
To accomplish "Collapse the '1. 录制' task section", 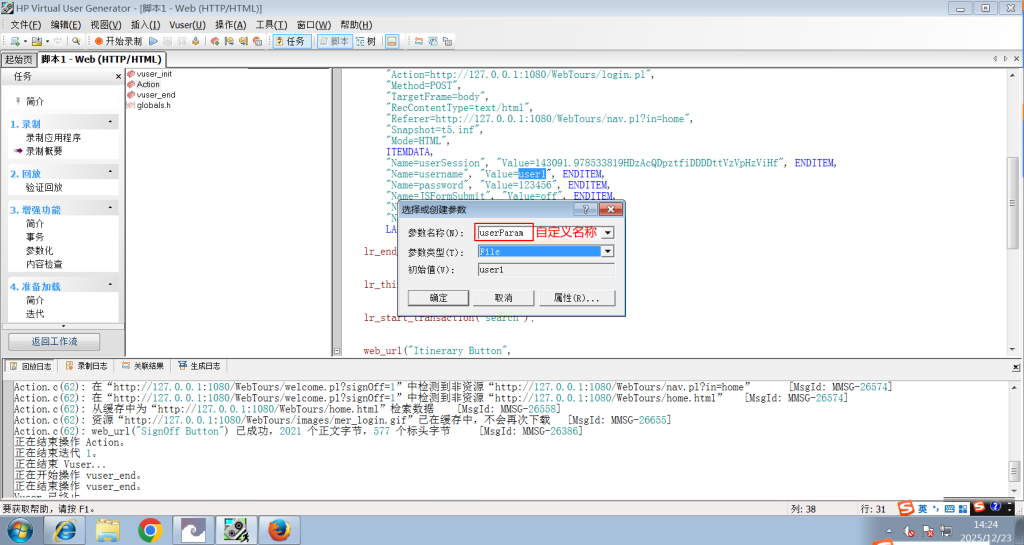I will pyautogui.click(x=111, y=123).
